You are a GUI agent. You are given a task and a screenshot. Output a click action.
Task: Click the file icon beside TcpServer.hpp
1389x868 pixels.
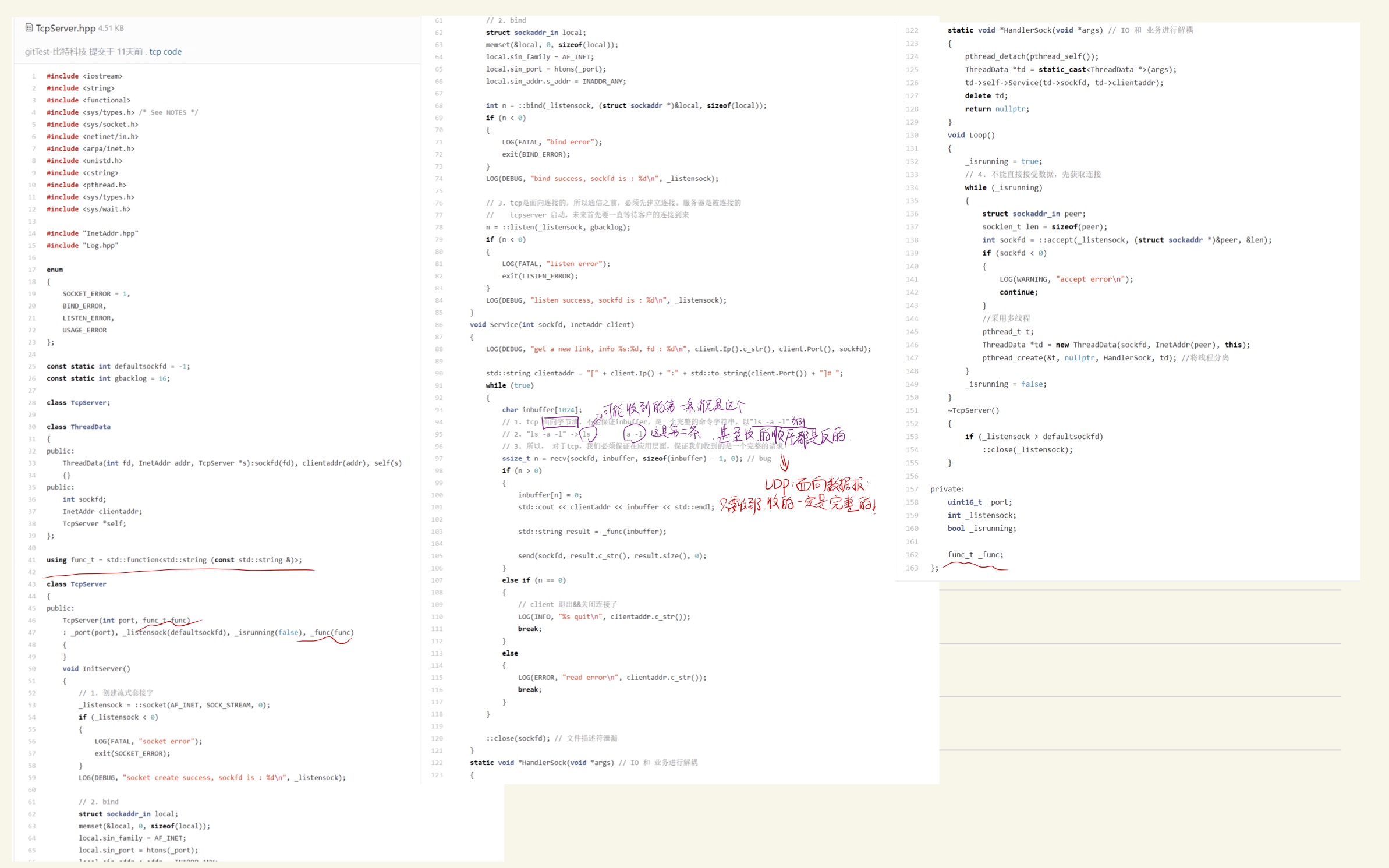pos(29,27)
